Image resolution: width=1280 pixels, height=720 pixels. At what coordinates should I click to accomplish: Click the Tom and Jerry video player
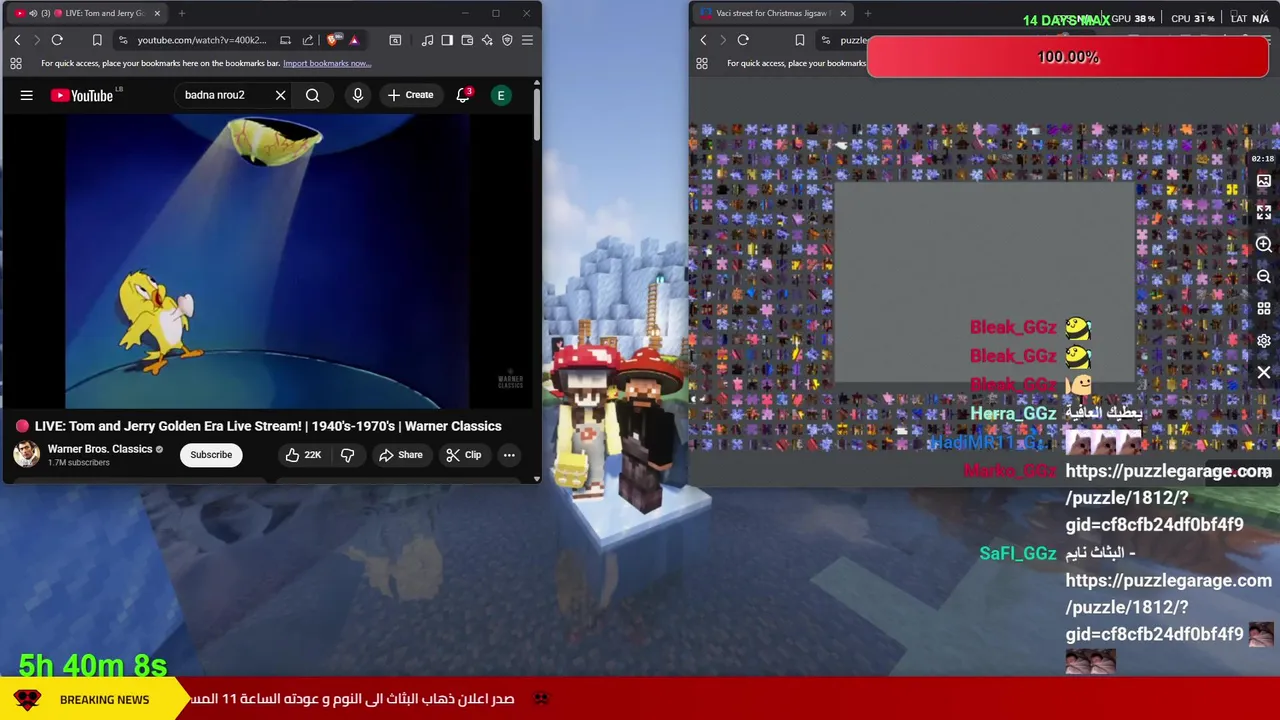(267, 262)
